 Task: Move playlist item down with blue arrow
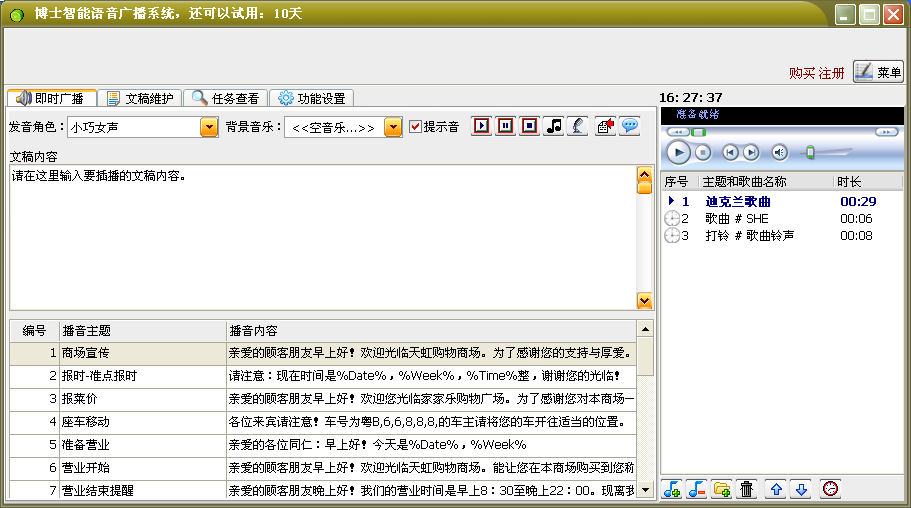click(x=801, y=489)
